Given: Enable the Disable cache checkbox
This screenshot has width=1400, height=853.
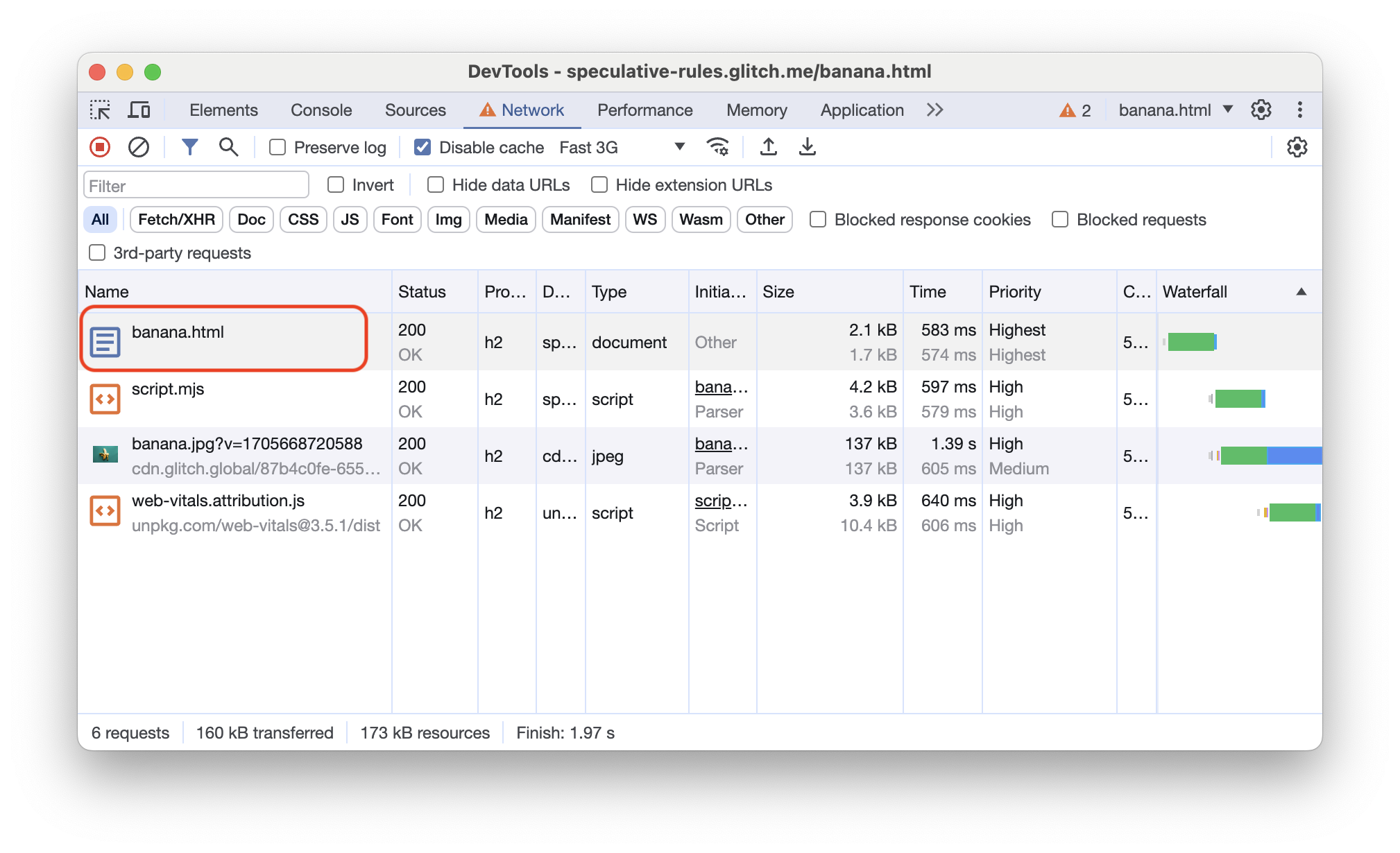Looking at the screenshot, I should pyautogui.click(x=421, y=147).
